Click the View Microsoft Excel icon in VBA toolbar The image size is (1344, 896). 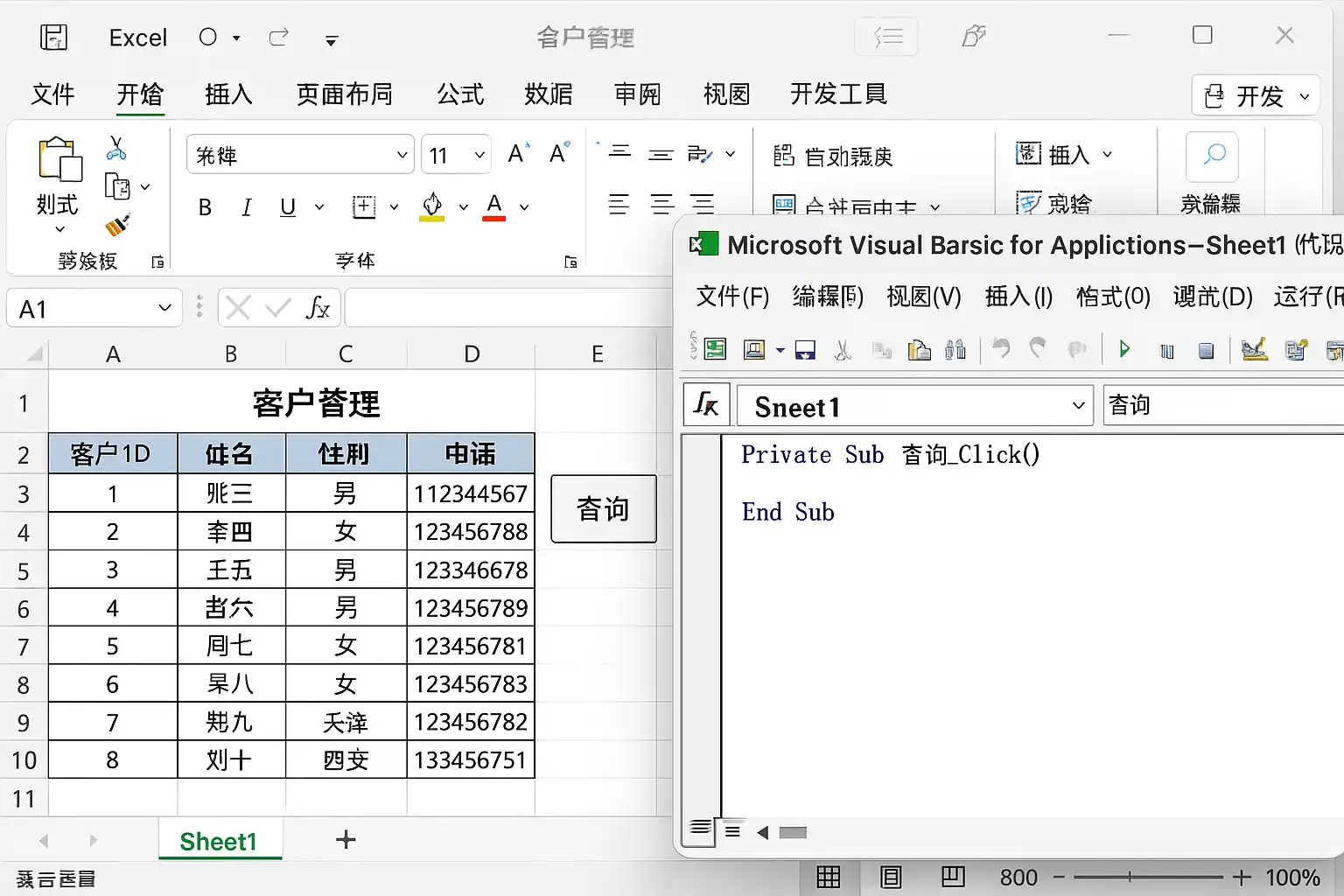[715, 350]
